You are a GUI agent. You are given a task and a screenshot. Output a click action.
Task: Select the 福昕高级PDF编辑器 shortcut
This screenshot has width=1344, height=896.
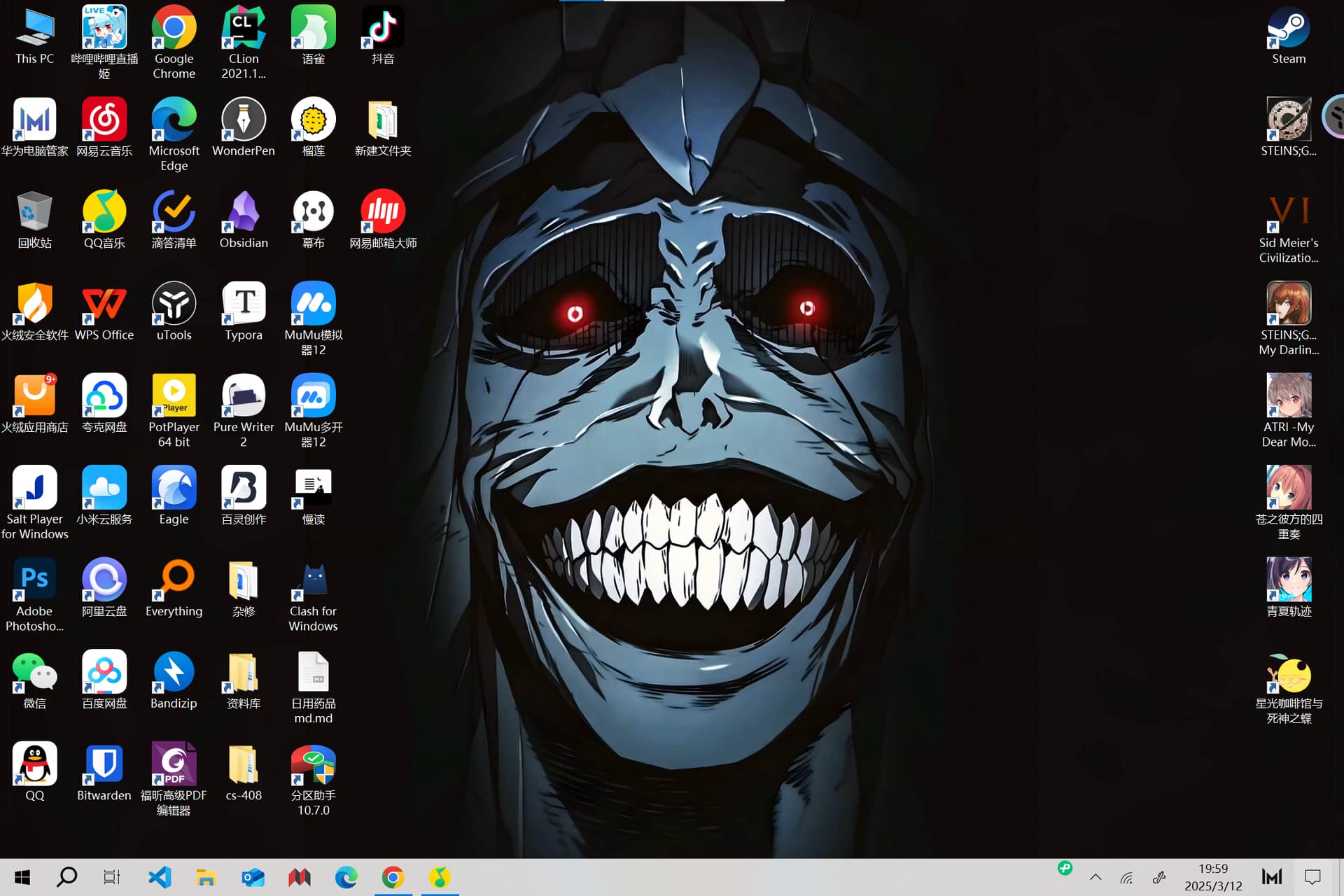tap(174, 779)
